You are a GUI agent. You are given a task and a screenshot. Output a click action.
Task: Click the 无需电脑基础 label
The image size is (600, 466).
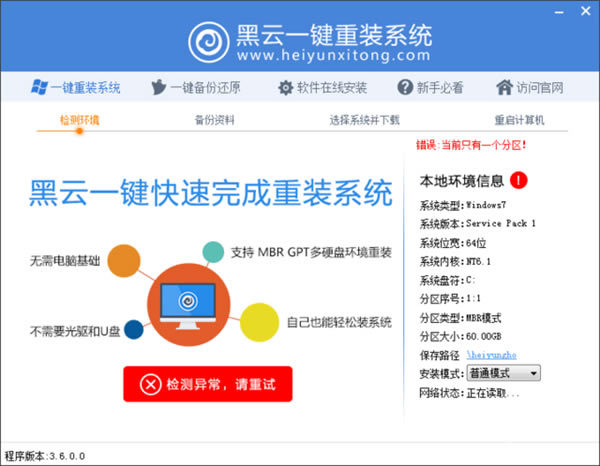click(x=65, y=261)
